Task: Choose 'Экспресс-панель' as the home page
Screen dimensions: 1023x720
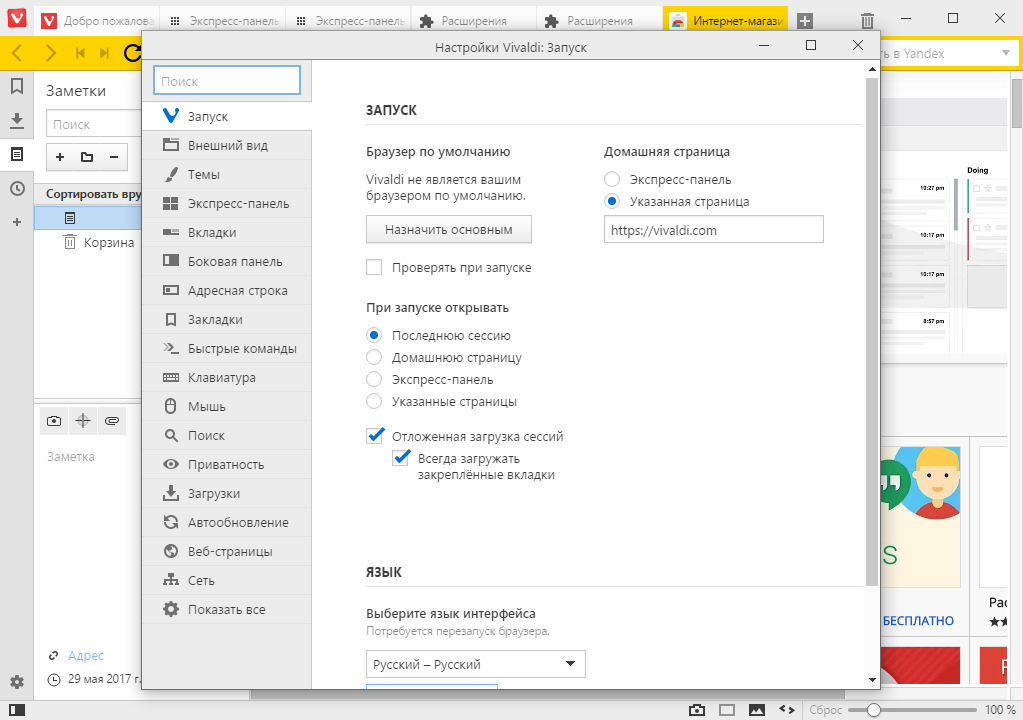Action: point(613,180)
